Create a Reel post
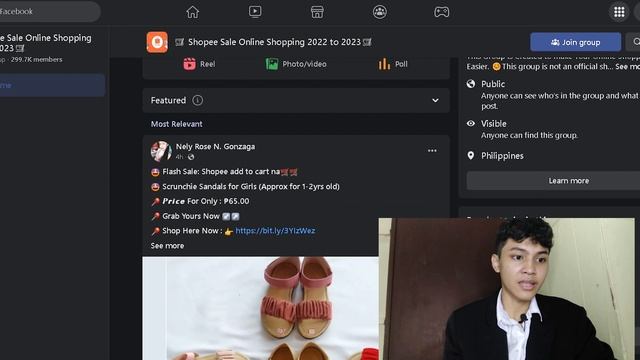640x360 pixels. 199,64
